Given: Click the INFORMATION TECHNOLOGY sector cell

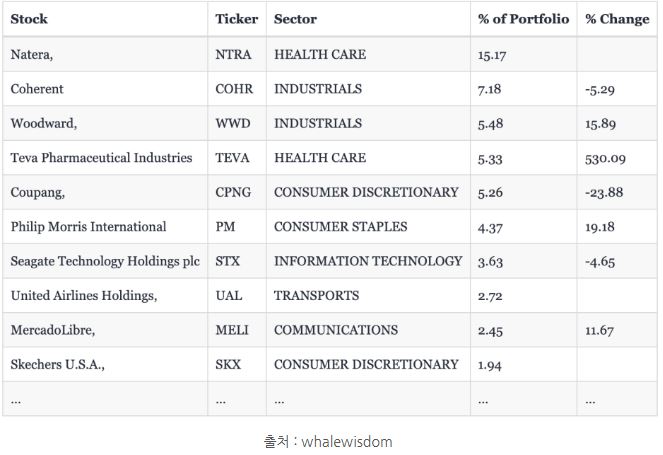Looking at the screenshot, I should (368, 261).
